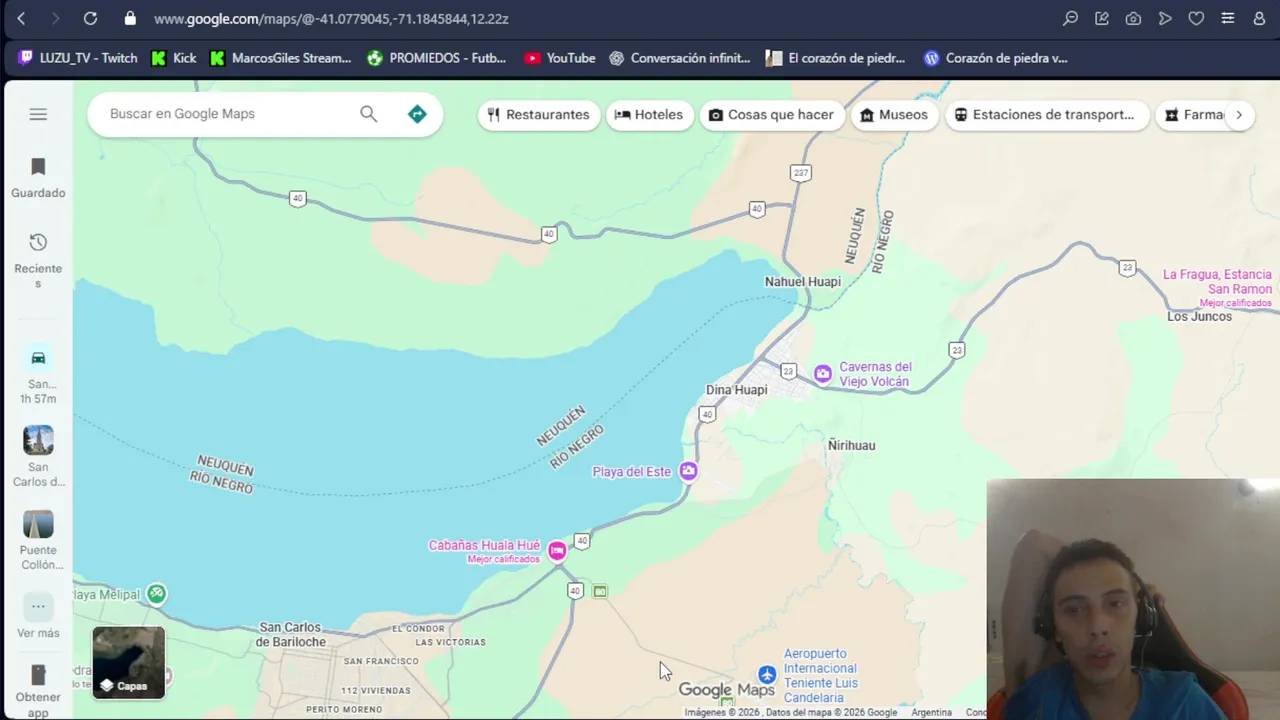Click the browser address bar URL

[x=332, y=18]
